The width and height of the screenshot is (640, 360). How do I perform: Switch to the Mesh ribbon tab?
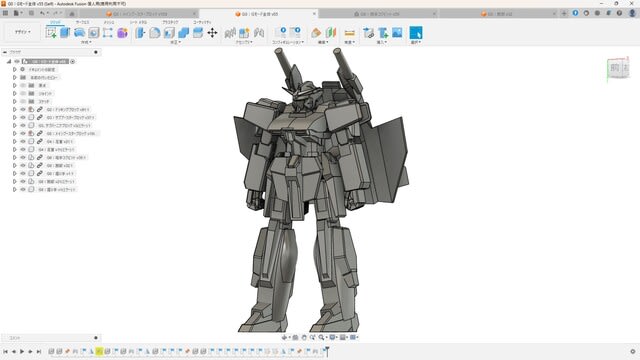(109, 22)
